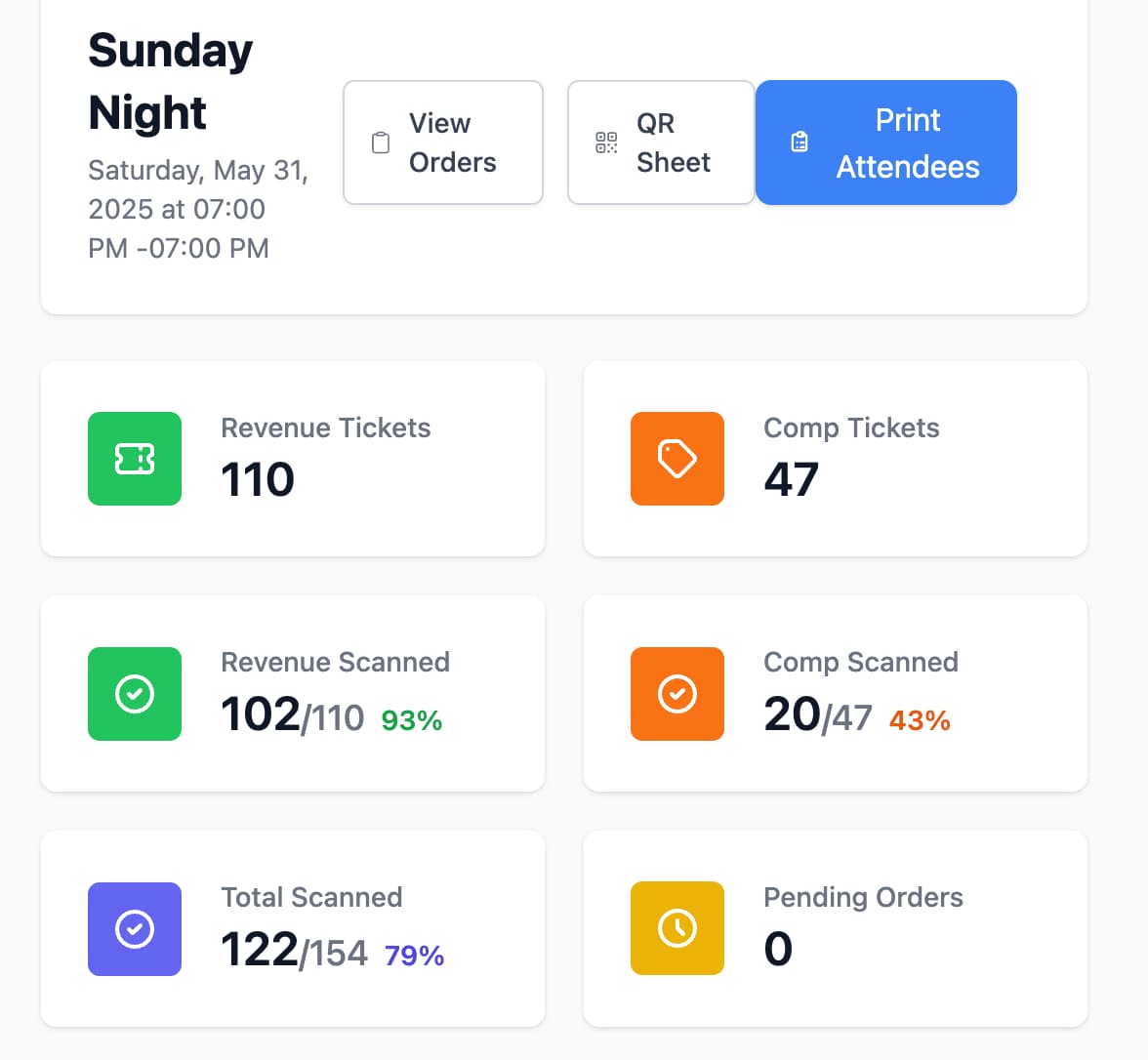Click the QR code icon on QR Sheet

pos(605,142)
